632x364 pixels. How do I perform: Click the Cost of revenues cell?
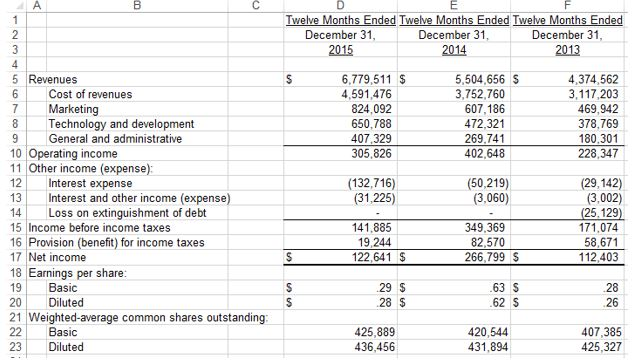(90, 94)
